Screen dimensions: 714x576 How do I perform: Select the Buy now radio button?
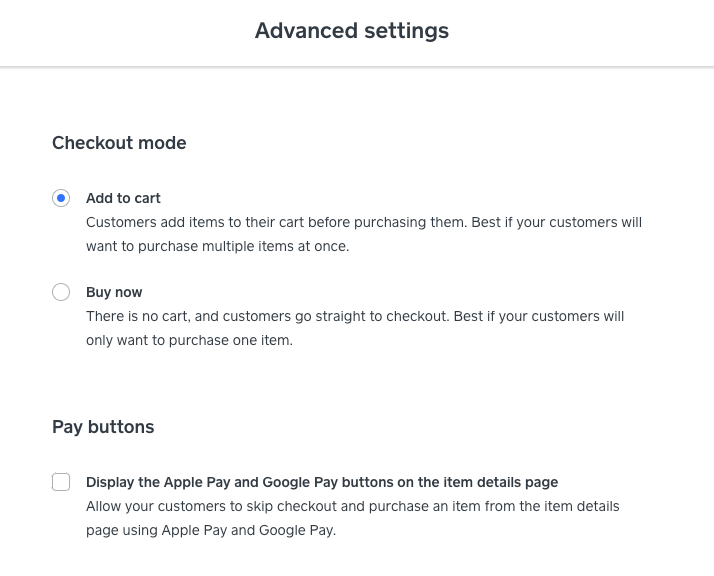pyautogui.click(x=61, y=292)
